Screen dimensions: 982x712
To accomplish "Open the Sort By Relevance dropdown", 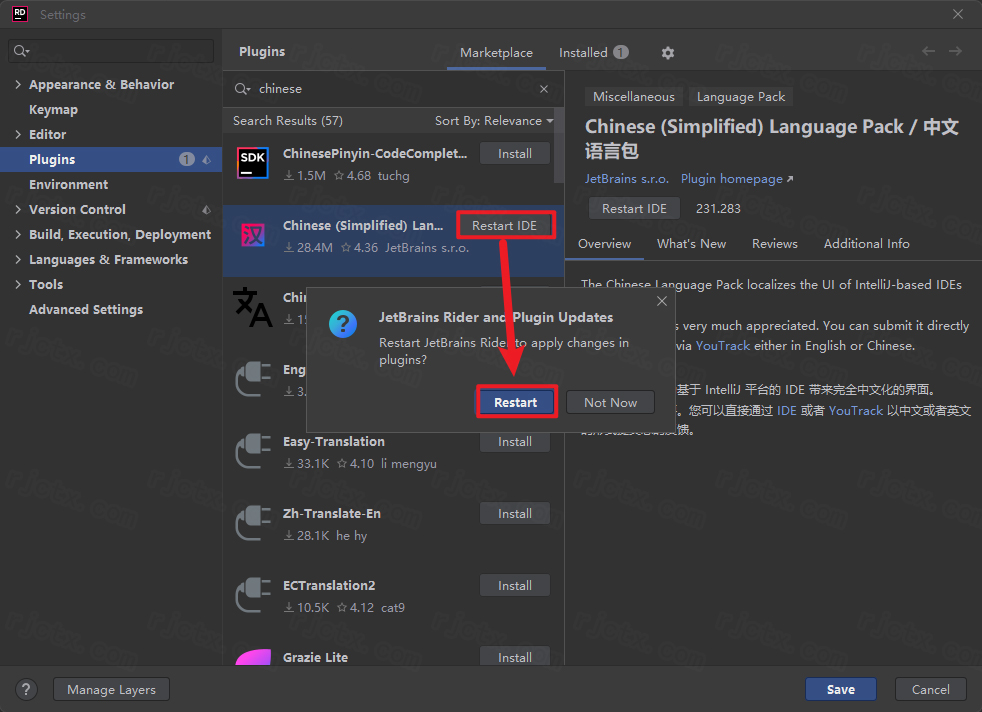I will 494,121.
